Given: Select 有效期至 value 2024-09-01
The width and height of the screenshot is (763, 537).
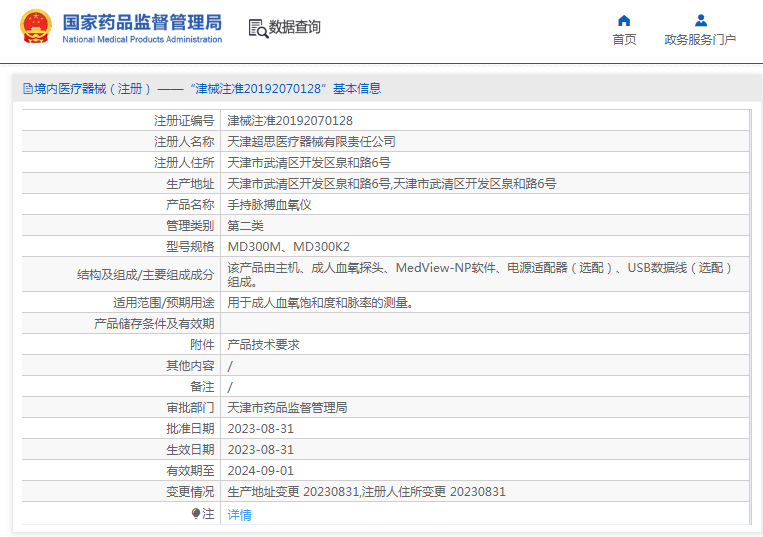Looking at the screenshot, I should [261, 470].
